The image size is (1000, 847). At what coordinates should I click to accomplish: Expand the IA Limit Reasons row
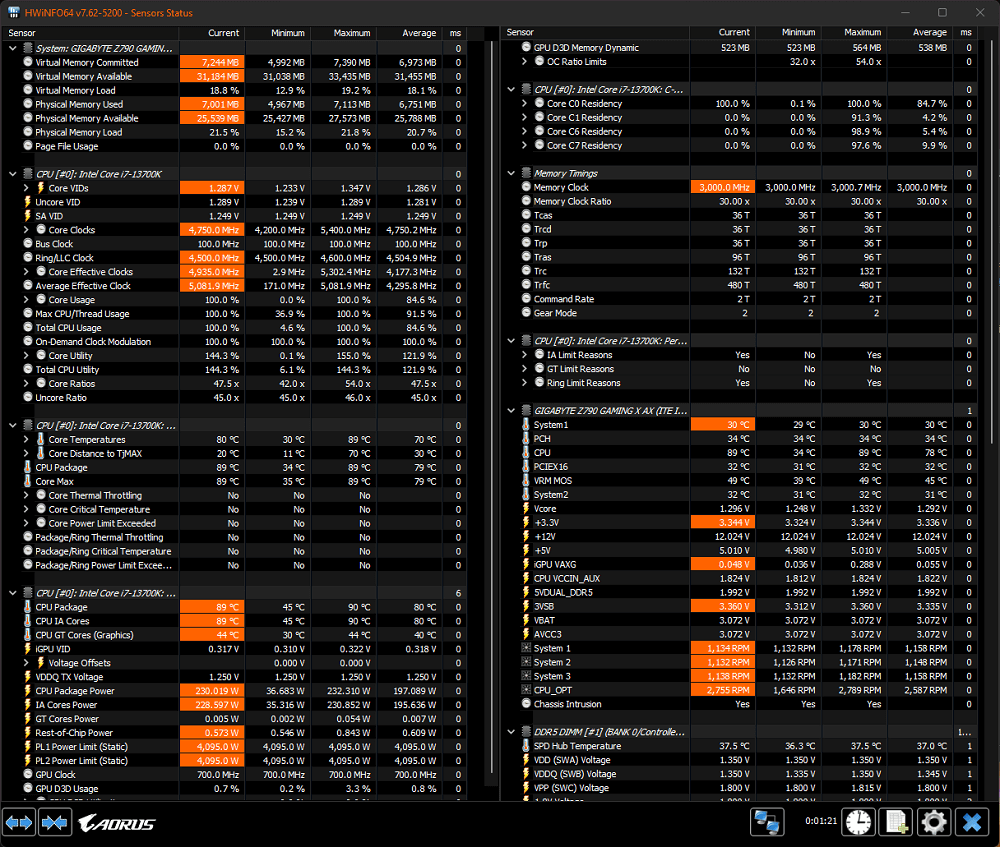524,355
